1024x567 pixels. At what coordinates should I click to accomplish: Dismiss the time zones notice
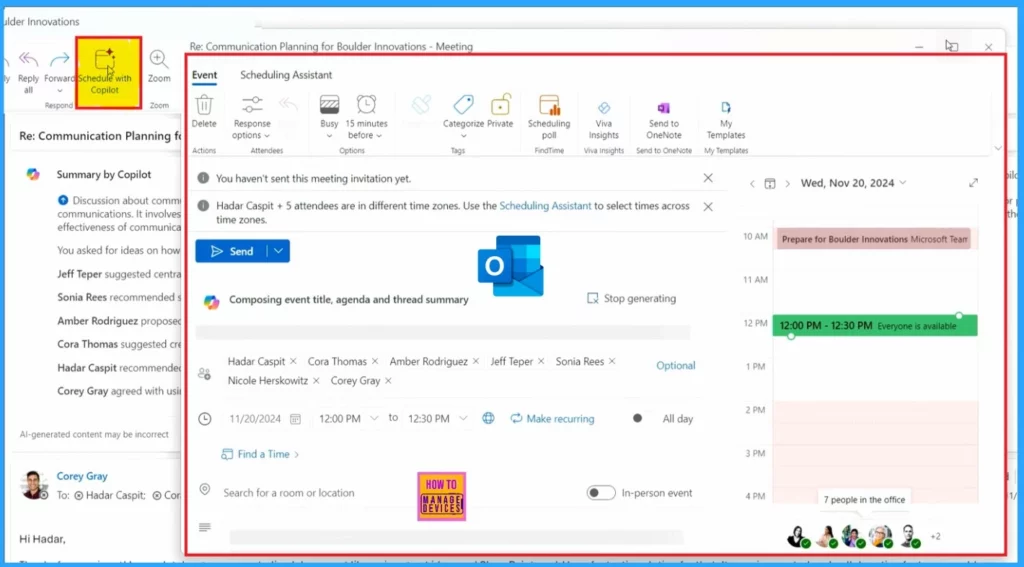[x=708, y=206]
